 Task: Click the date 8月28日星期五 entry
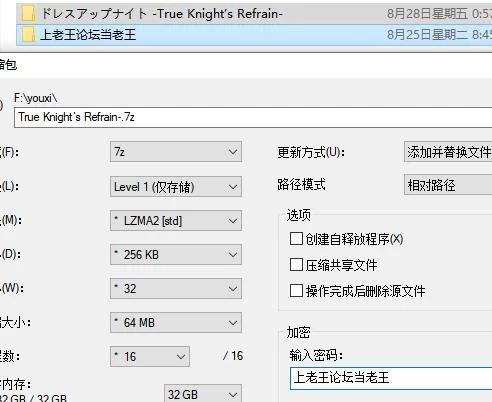click(x=439, y=14)
